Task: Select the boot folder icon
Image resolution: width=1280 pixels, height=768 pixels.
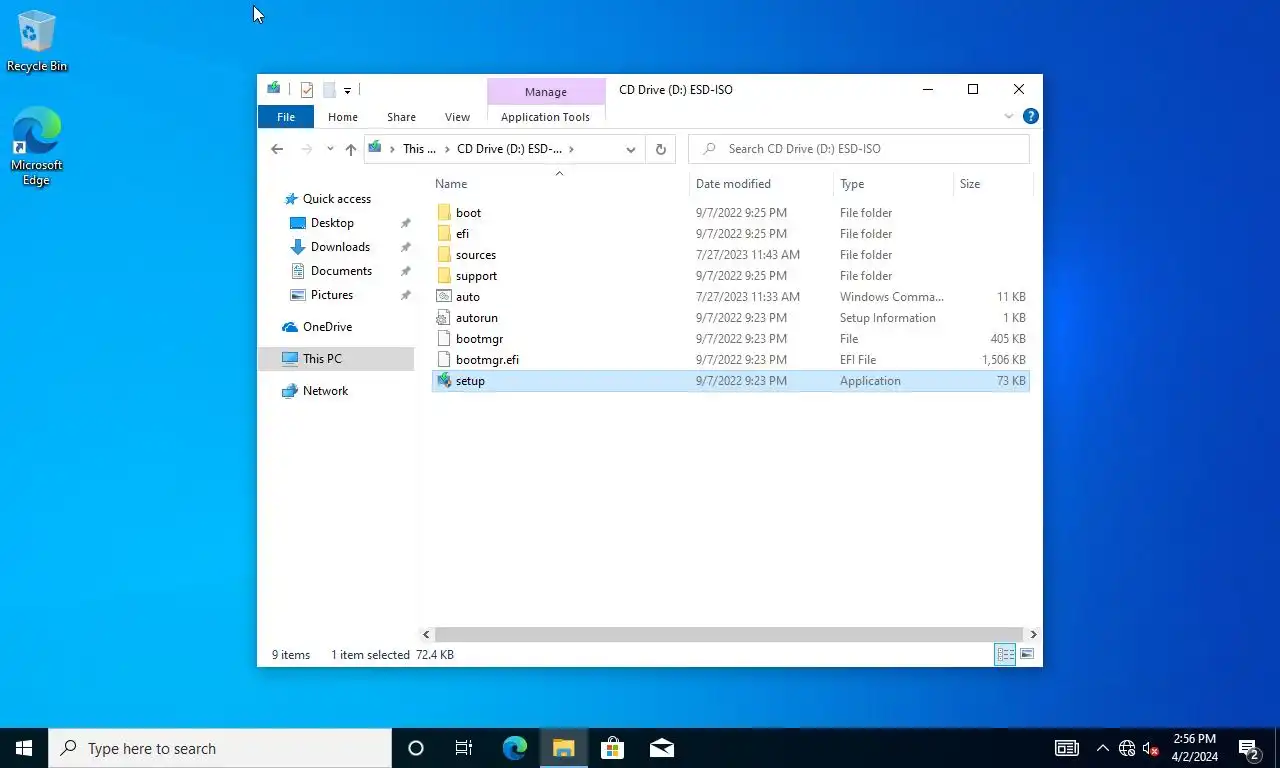Action: point(445,213)
